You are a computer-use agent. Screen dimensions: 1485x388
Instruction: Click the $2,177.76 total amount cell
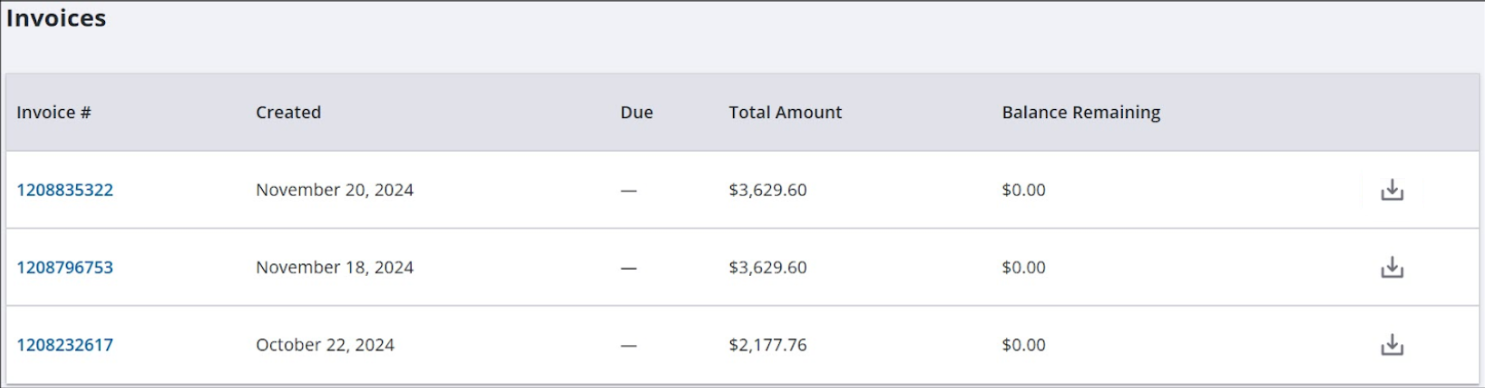pos(767,345)
